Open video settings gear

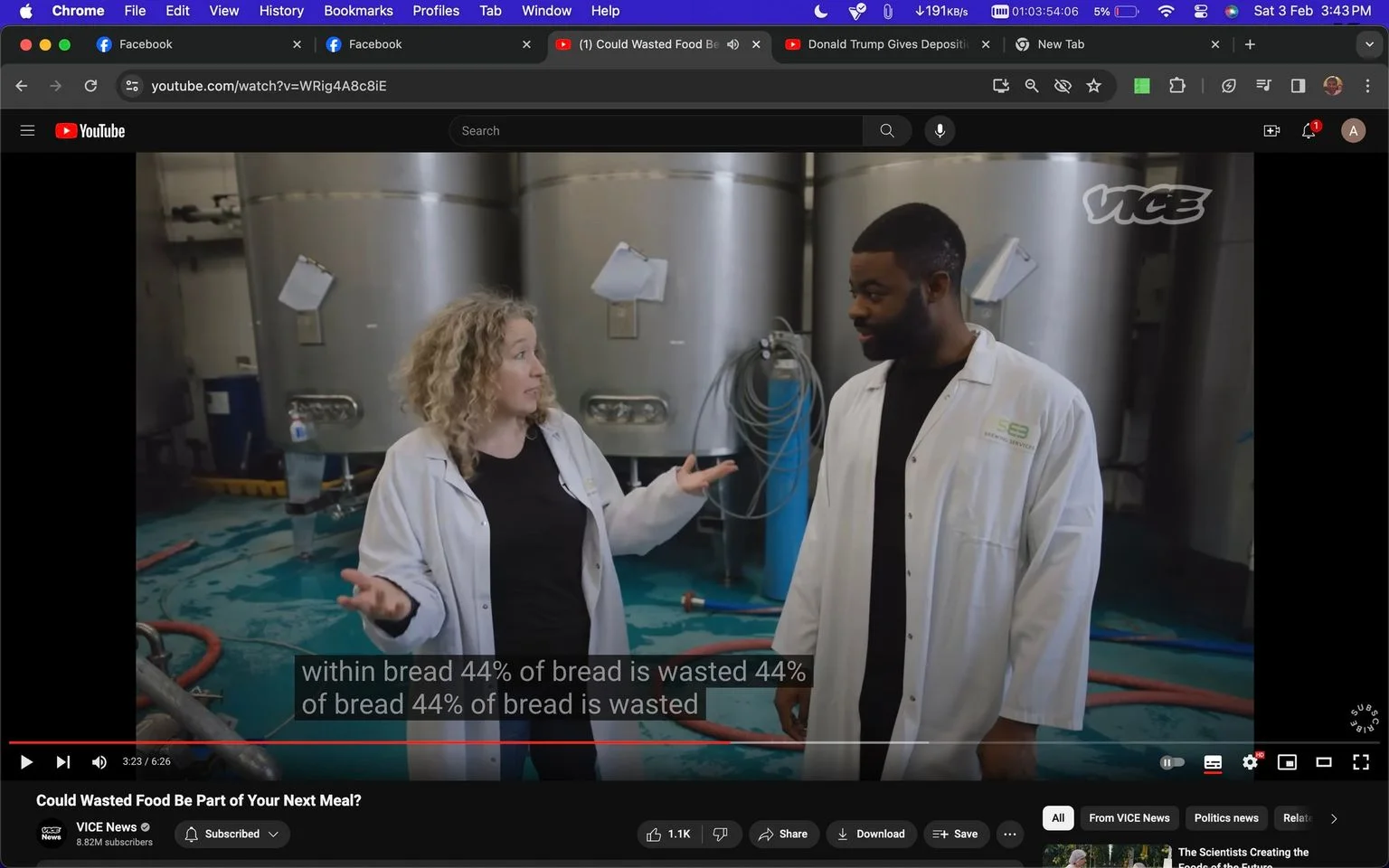tap(1250, 762)
